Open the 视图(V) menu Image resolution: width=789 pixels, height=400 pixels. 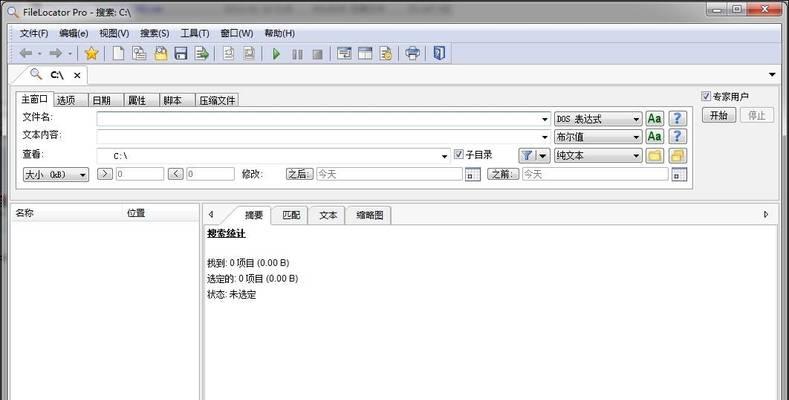[x=114, y=33]
